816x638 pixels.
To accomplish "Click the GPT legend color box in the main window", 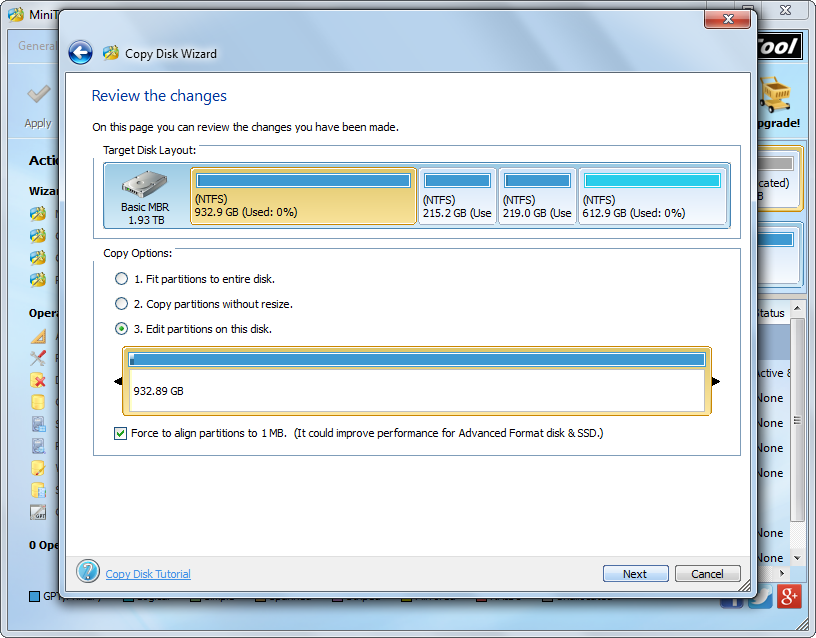I will point(34,596).
